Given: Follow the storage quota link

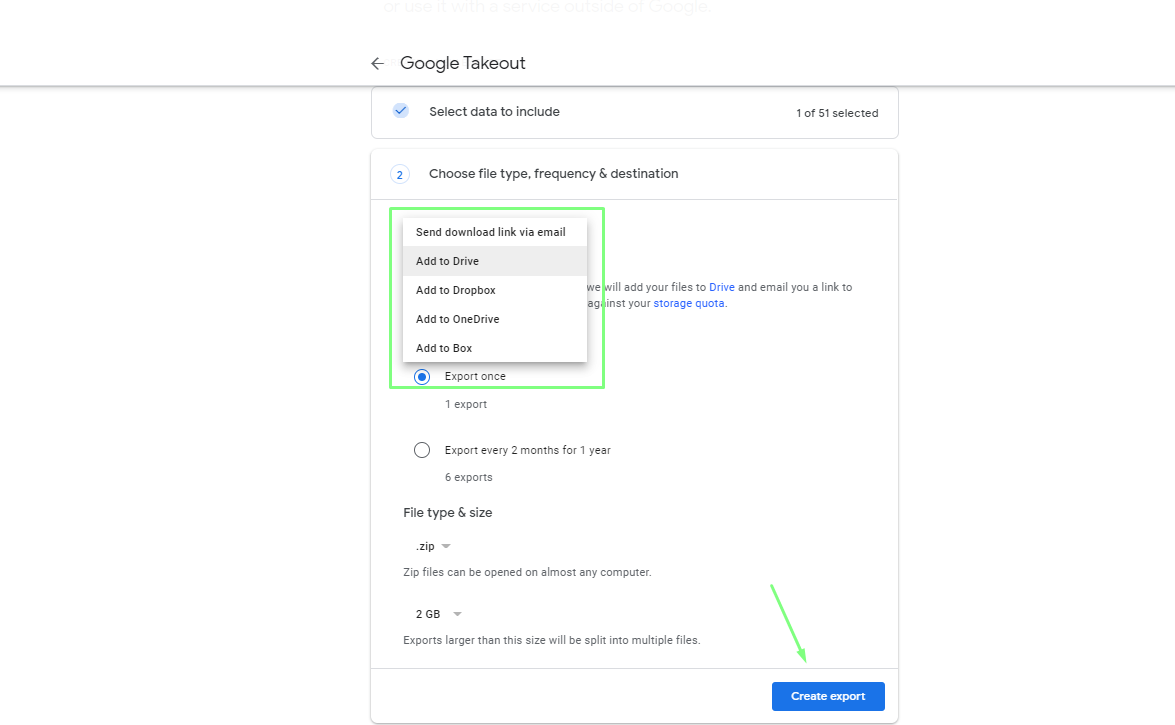Looking at the screenshot, I should (689, 303).
